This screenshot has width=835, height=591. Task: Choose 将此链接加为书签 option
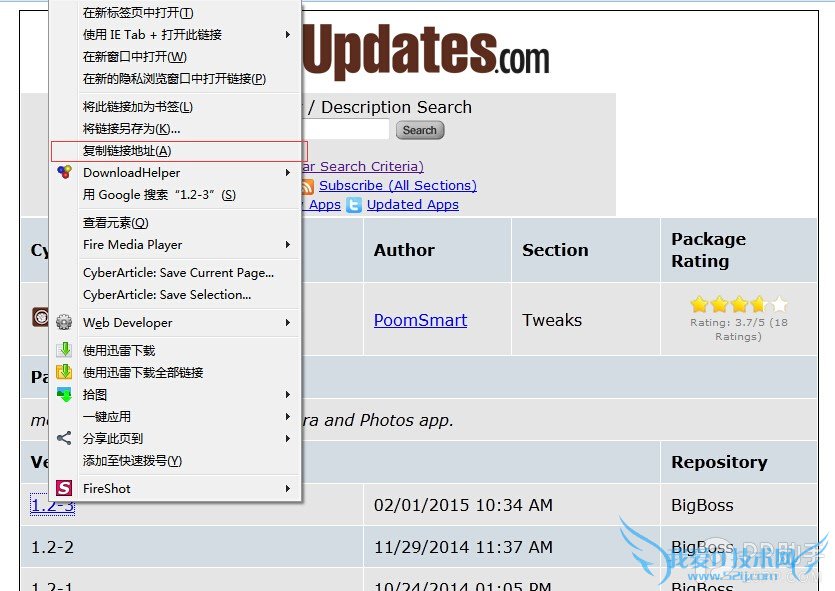coord(138,107)
